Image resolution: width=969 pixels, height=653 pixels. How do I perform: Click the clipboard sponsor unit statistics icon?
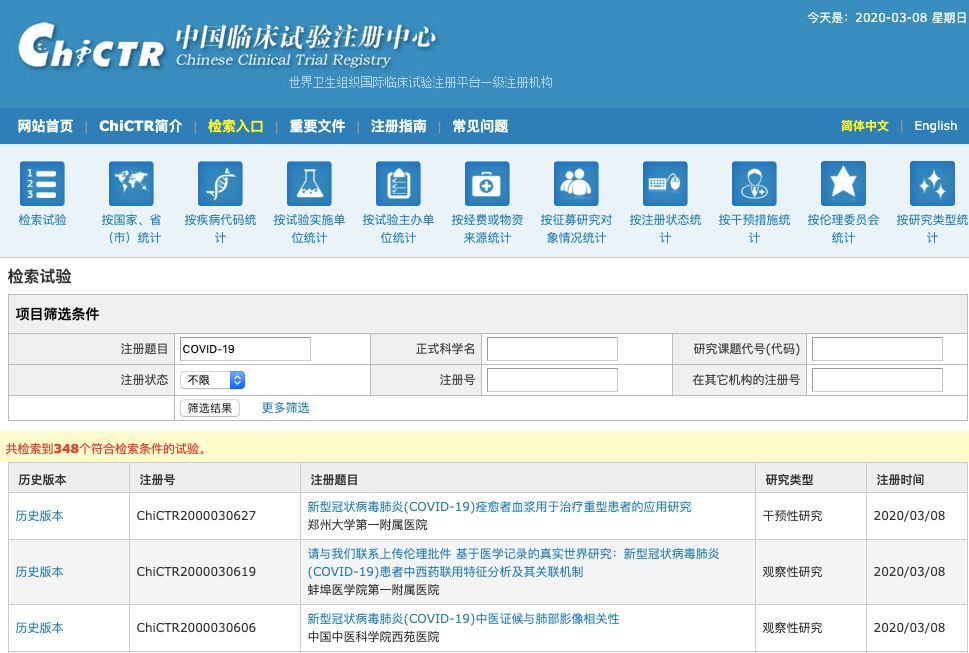pyautogui.click(x=398, y=184)
